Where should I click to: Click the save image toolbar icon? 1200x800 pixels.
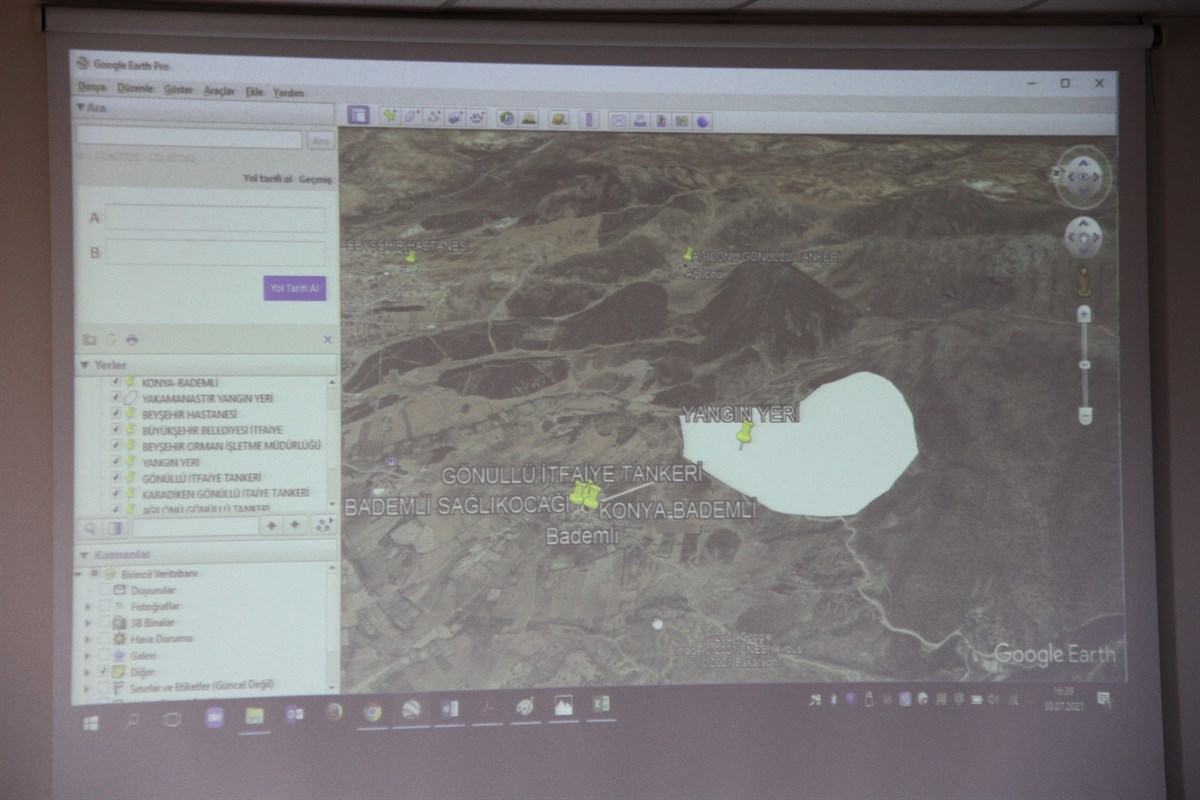pos(662,120)
